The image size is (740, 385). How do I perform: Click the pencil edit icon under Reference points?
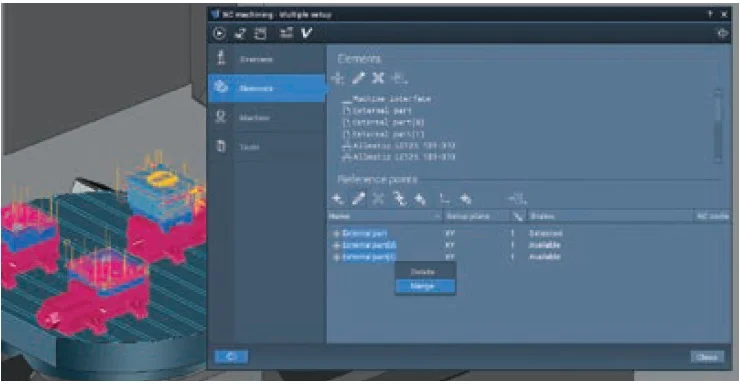click(358, 199)
